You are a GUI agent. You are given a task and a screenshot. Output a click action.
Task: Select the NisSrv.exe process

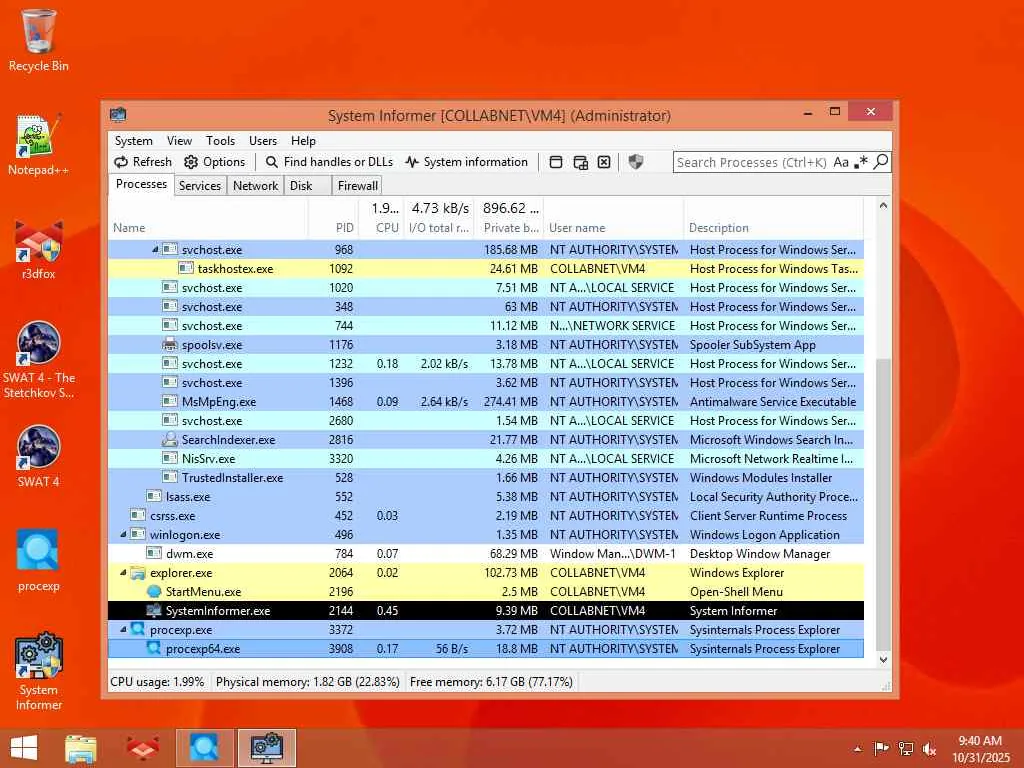(486, 458)
